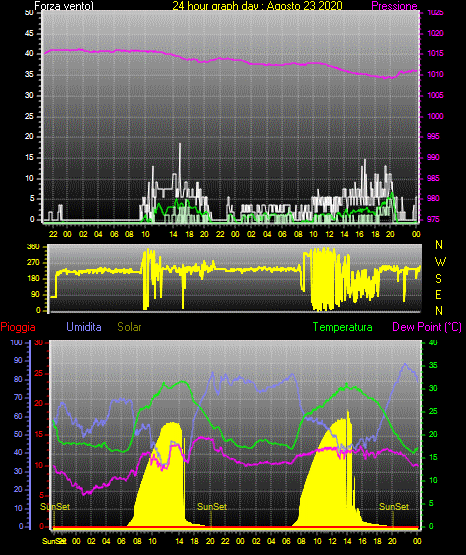The height and width of the screenshot is (555, 466).
Task: Select the Pioggia legend label
Action: pos(18,327)
